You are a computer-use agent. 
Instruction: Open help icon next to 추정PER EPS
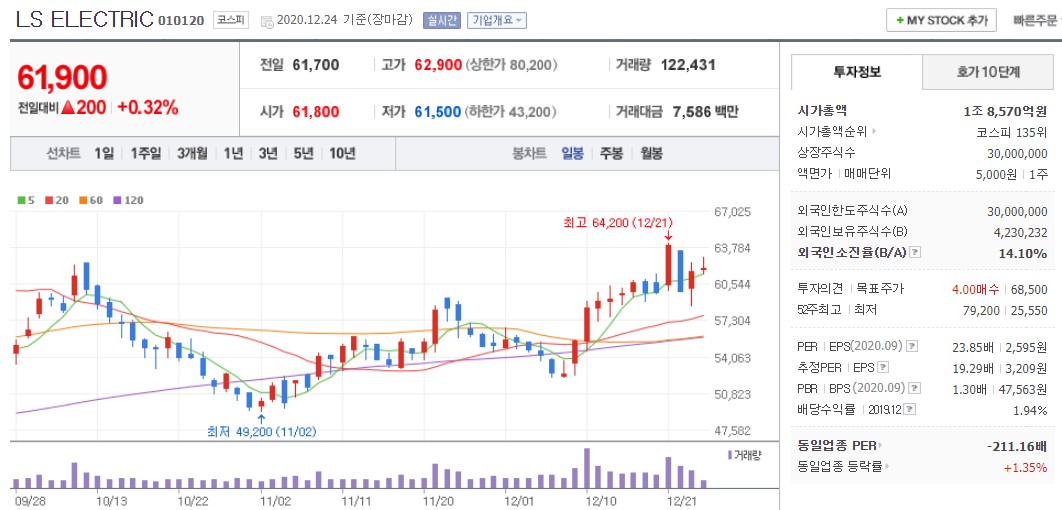tap(883, 368)
